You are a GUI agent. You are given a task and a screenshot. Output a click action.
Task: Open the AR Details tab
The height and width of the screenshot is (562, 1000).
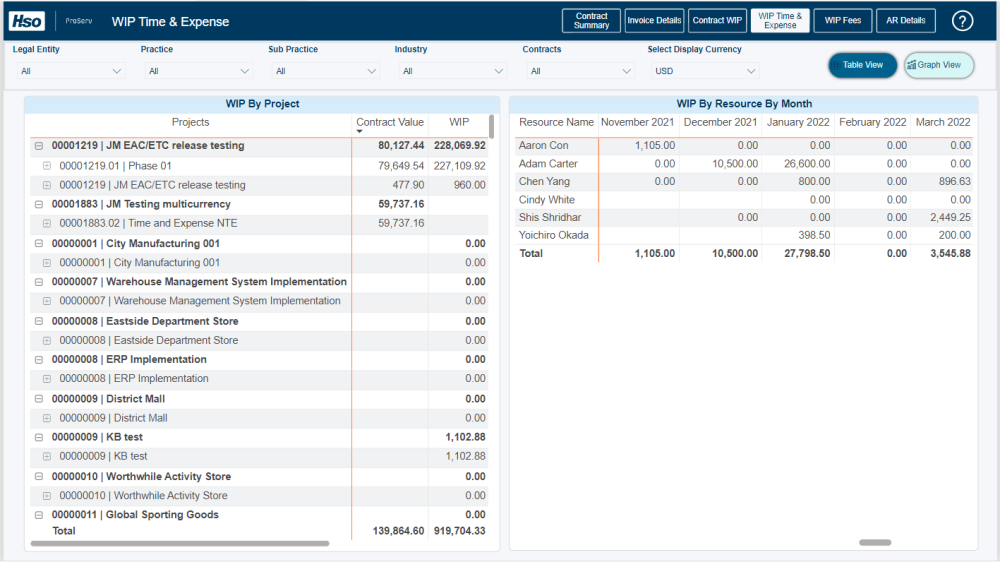(x=905, y=21)
